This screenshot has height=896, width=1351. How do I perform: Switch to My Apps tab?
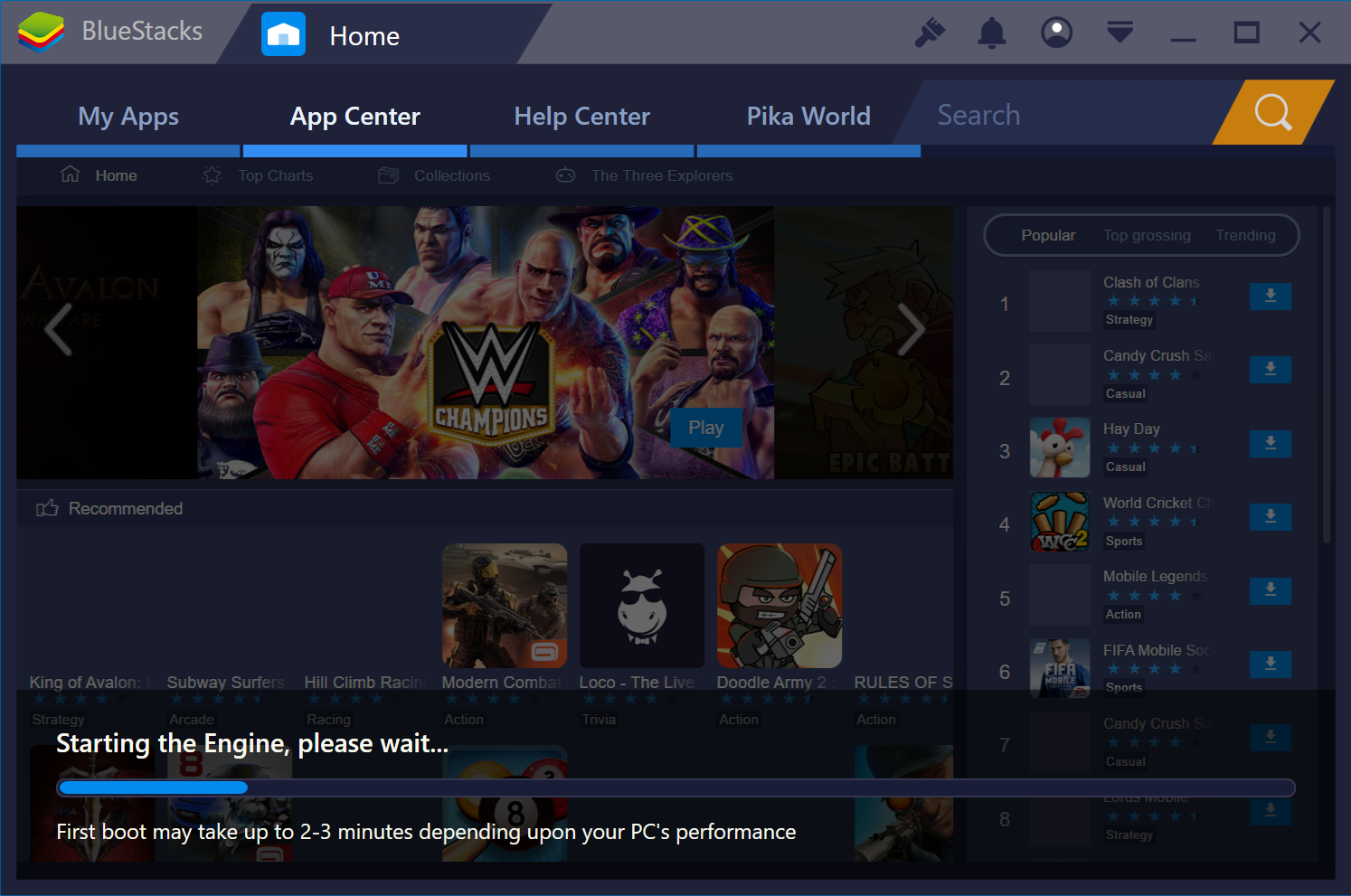tap(128, 117)
